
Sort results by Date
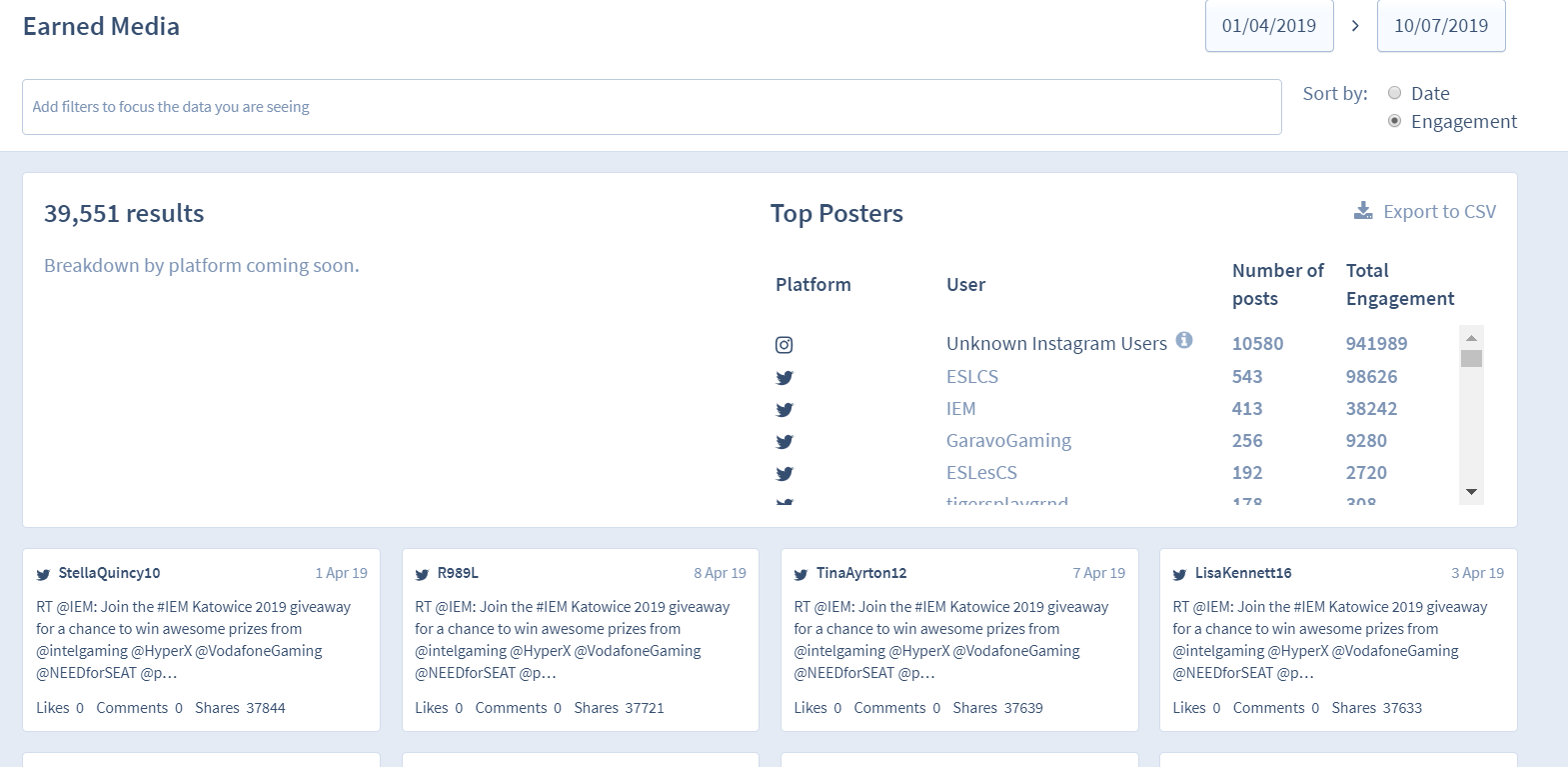1395,93
